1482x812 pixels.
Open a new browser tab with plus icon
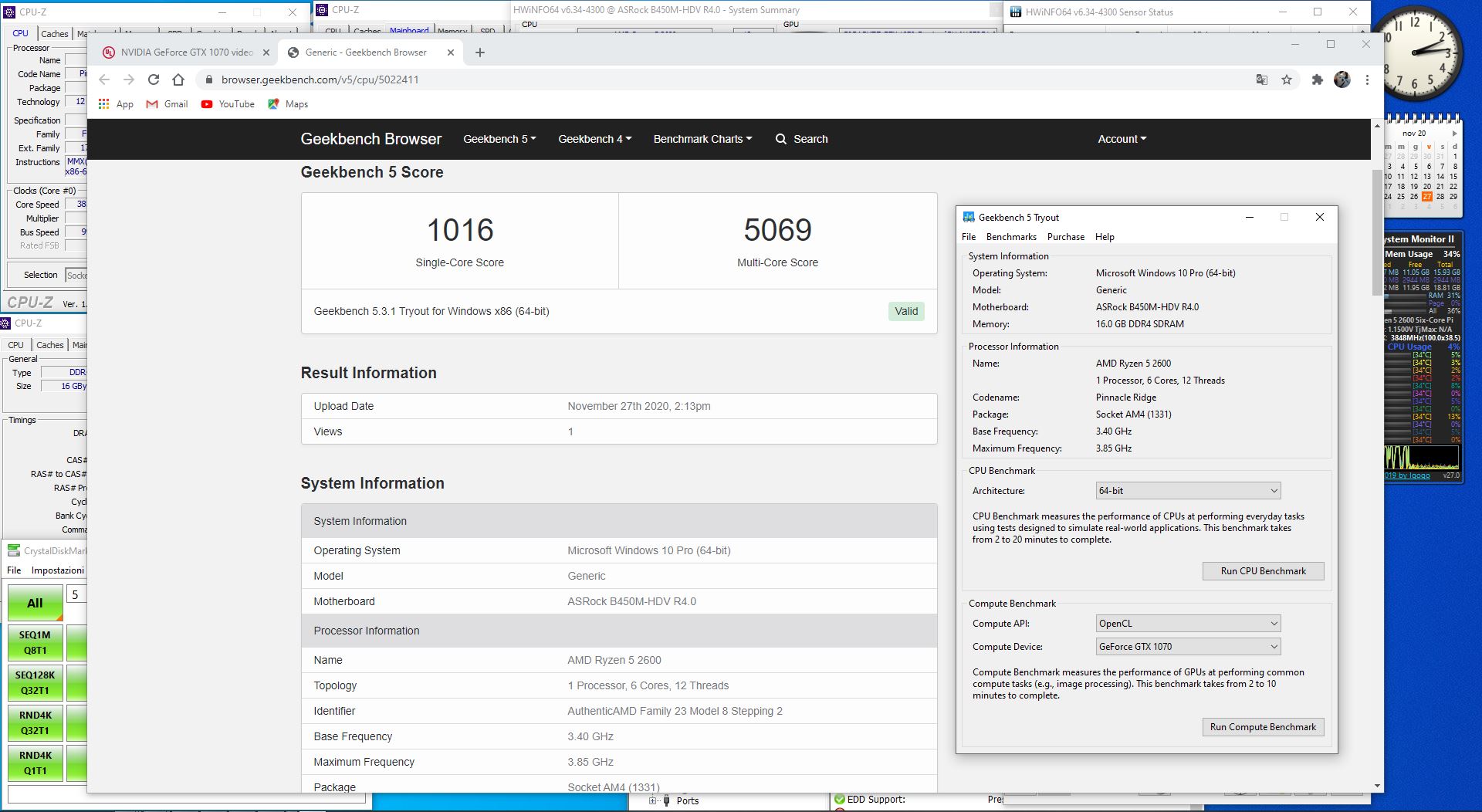pyautogui.click(x=480, y=52)
